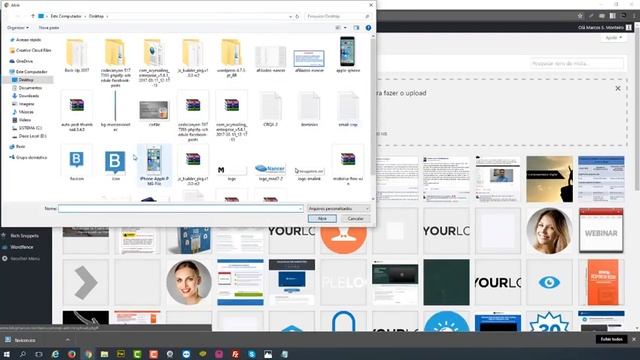The image size is (640, 360).
Task: Open Rich Snippets in WordPress sidebar
Action: coord(24,236)
